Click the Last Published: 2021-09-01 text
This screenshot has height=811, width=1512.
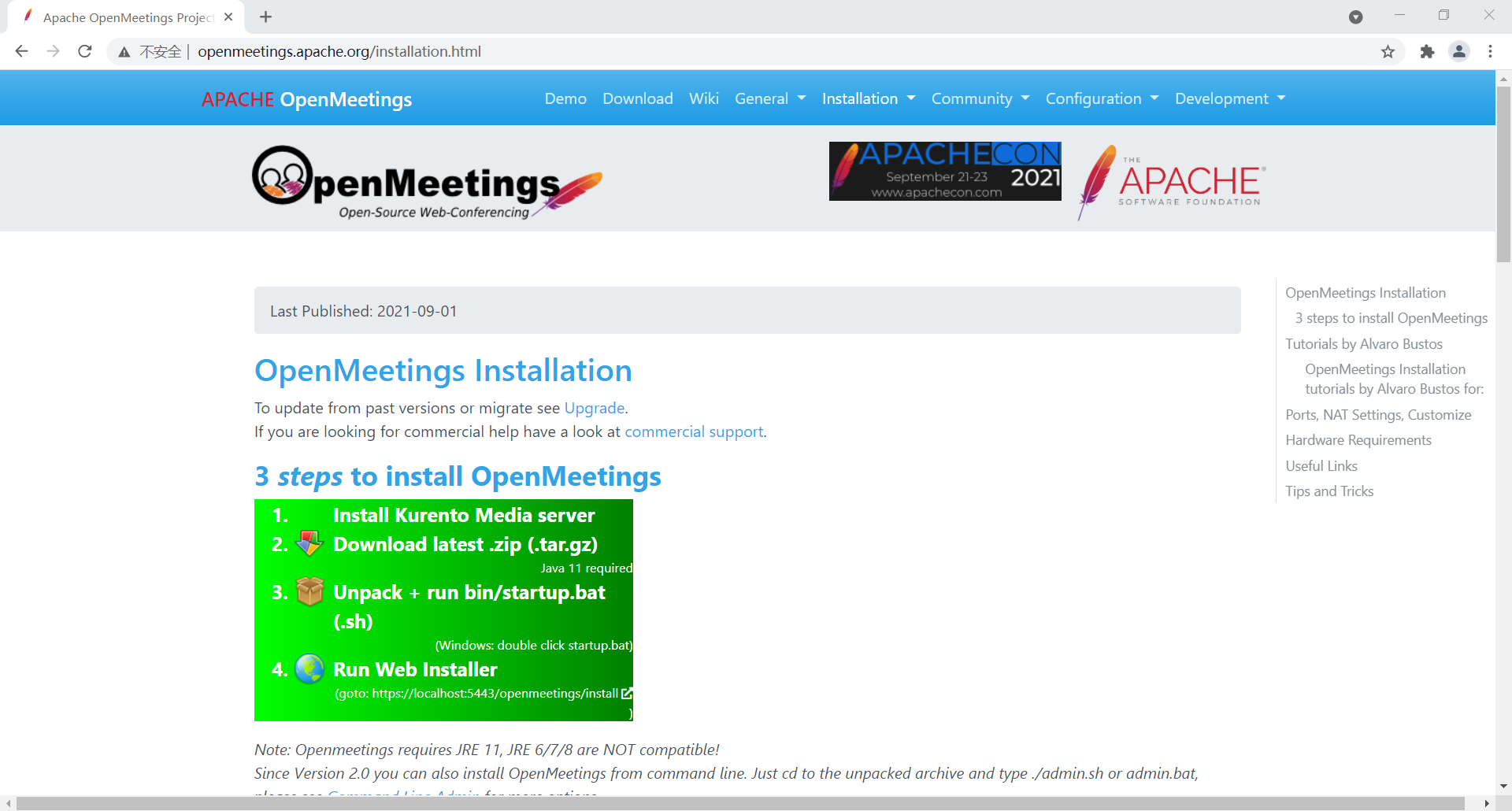(x=363, y=311)
